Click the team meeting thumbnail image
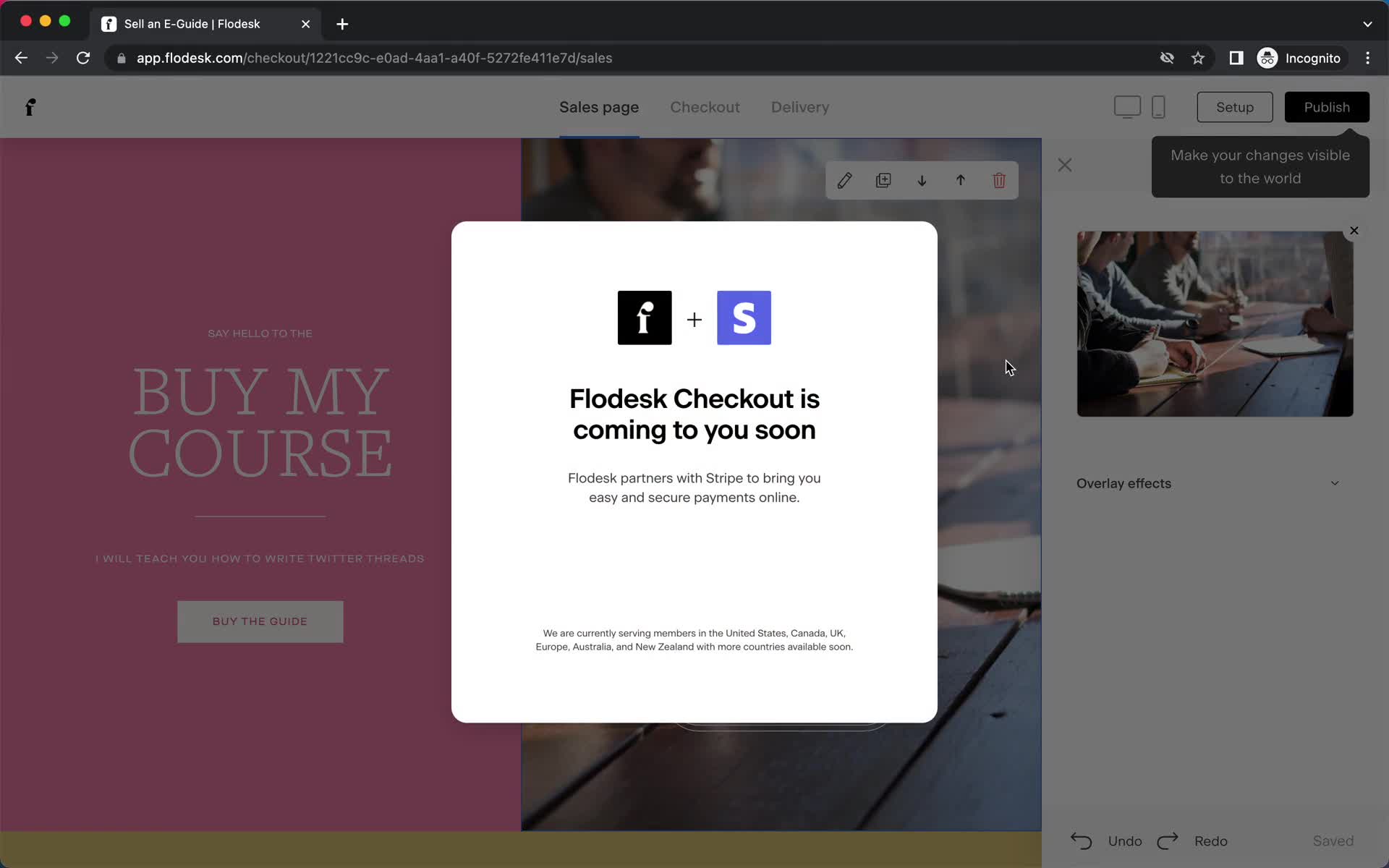1389x868 pixels. point(1215,323)
